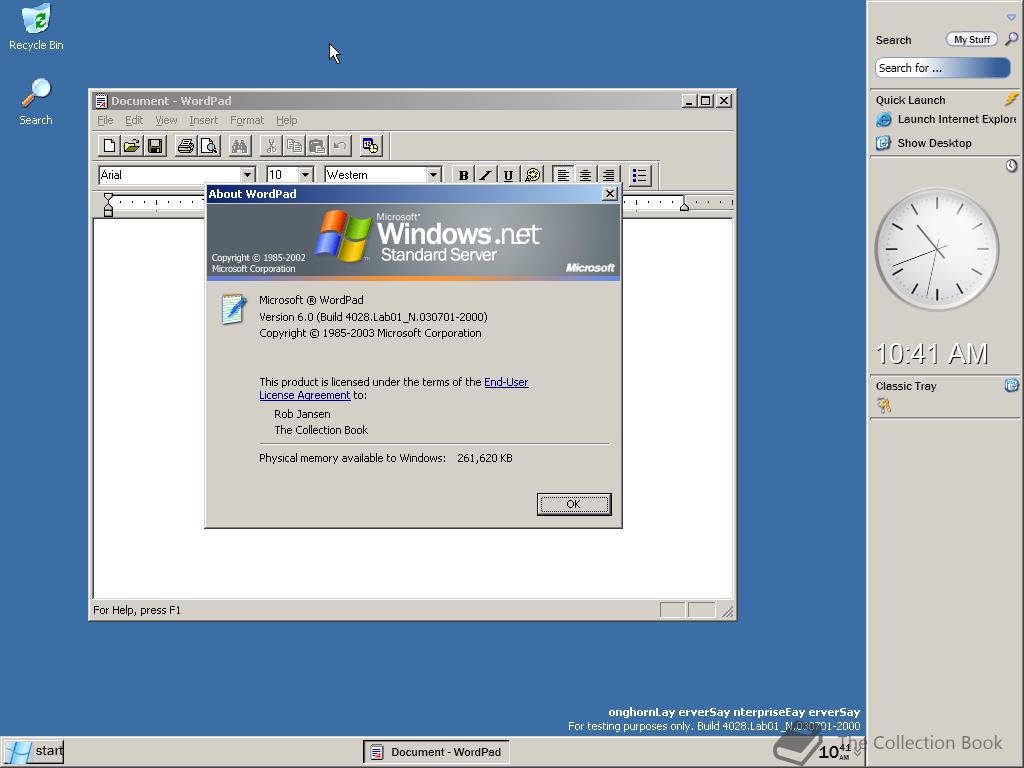This screenshot has width=1024, height=768.
Task: Toggle Italic formatting
Action: click(x=485, y=175)
